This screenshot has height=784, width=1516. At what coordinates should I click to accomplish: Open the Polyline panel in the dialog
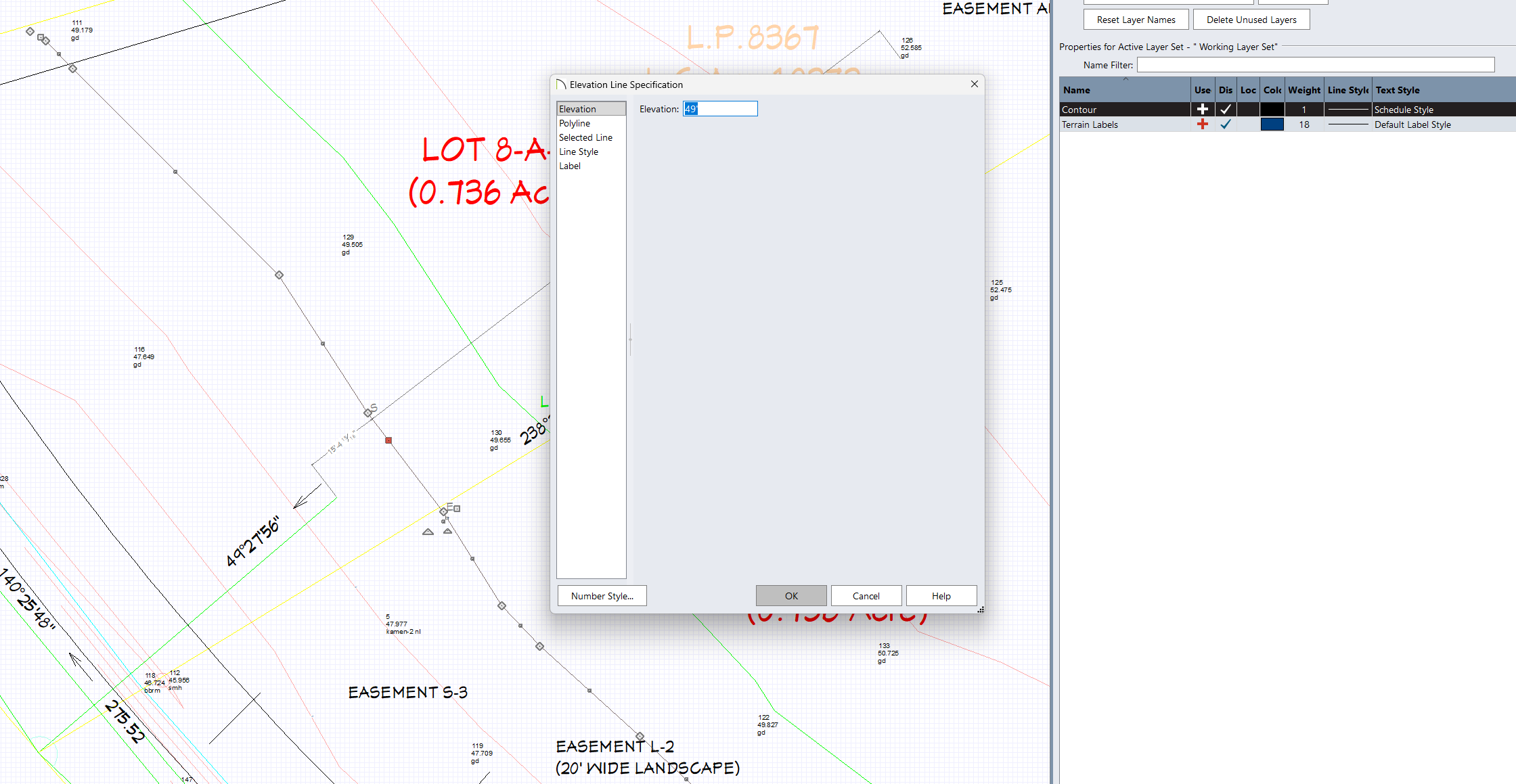[x=575, y=123]
